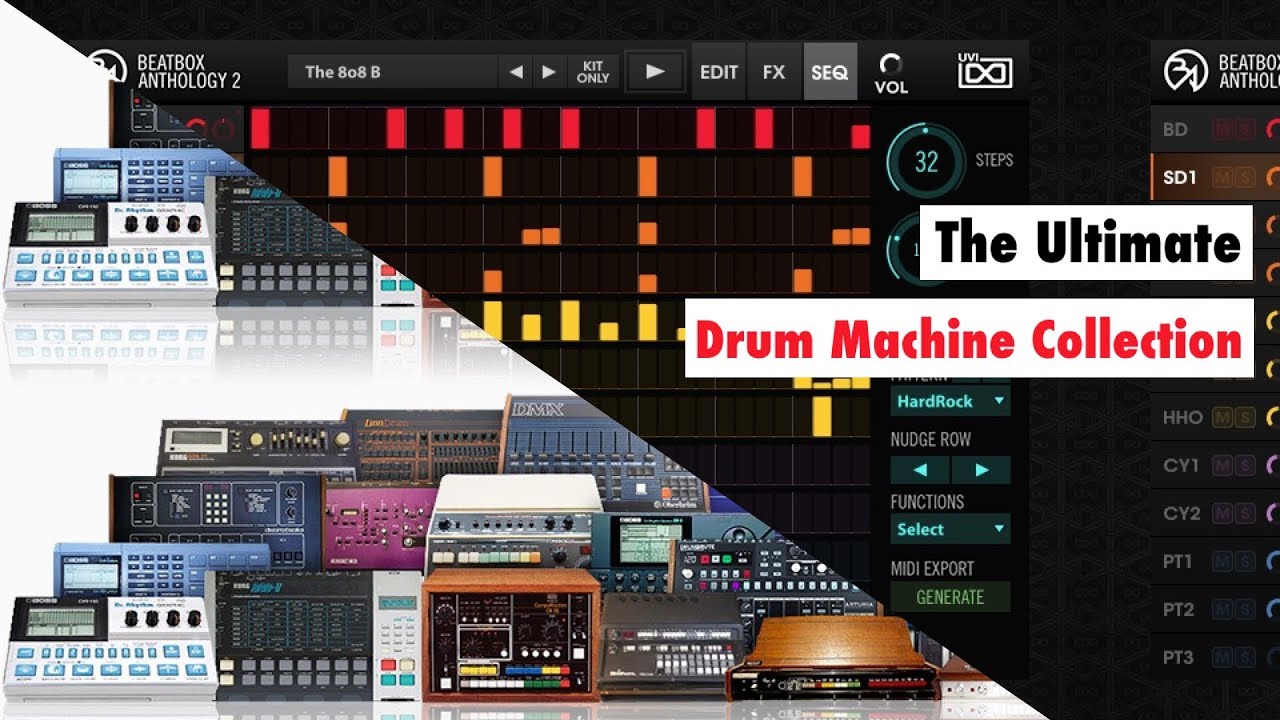Select the PT3 track label
This screenshot has height=720, width=1280.
point(1178,657)
